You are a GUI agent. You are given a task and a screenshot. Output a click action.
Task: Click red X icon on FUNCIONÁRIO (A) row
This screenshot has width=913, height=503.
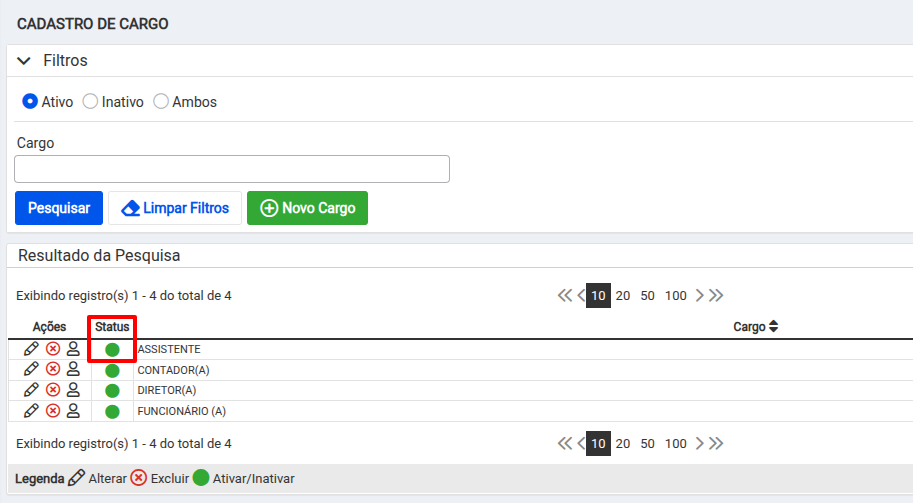53,411
